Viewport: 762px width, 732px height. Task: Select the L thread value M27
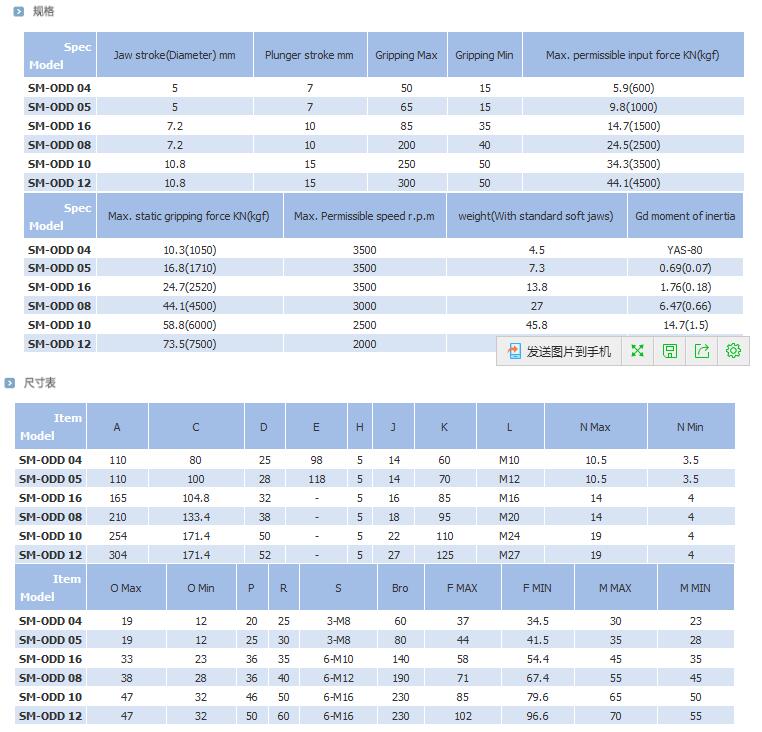pyautogui.click(x=509, y=555)
